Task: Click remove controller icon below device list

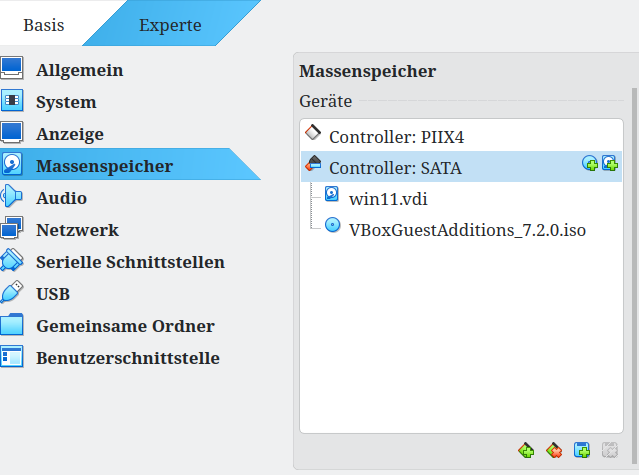Action: point(554,451)
